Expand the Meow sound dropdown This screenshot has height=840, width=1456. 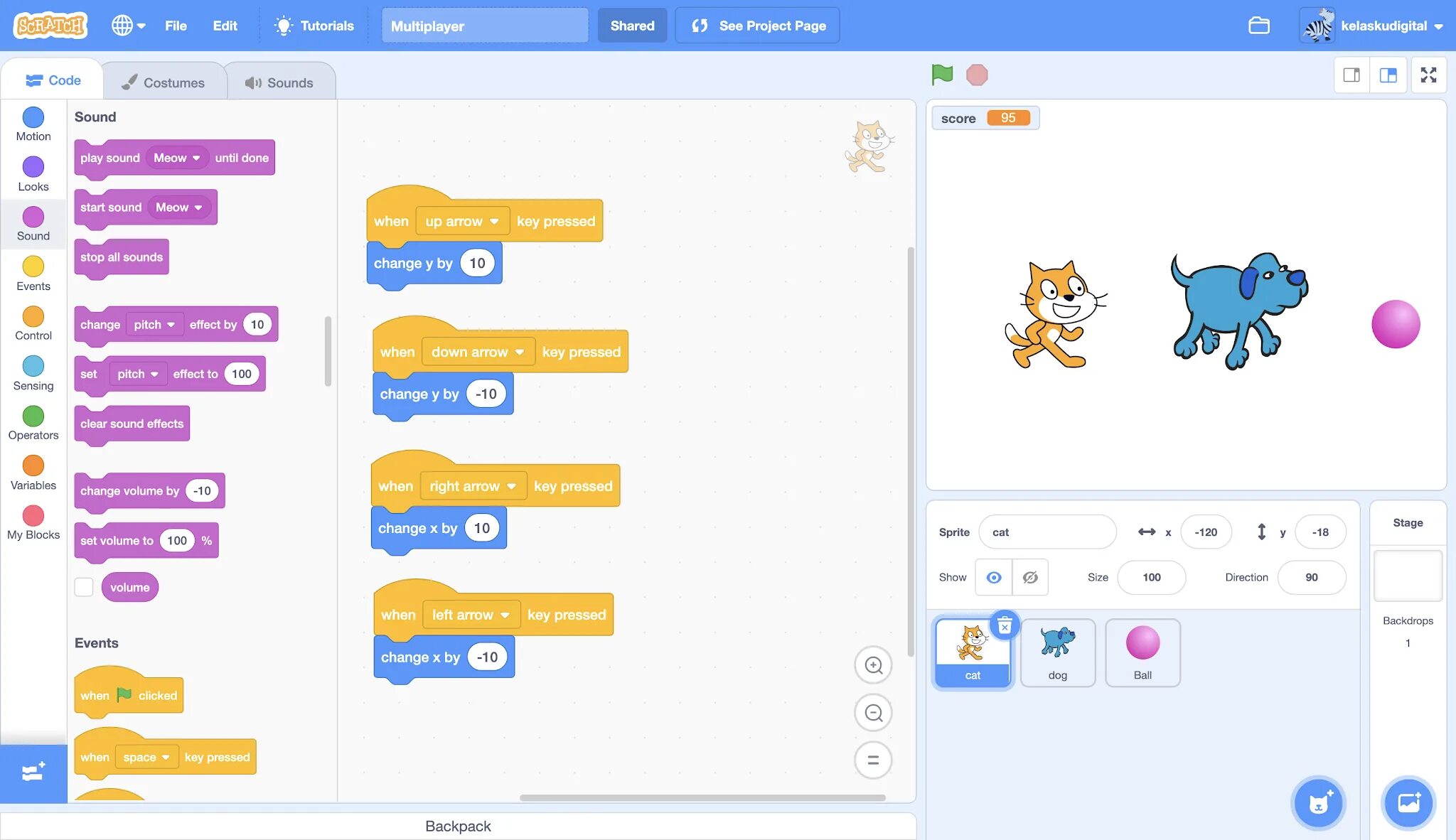(176, 157)
